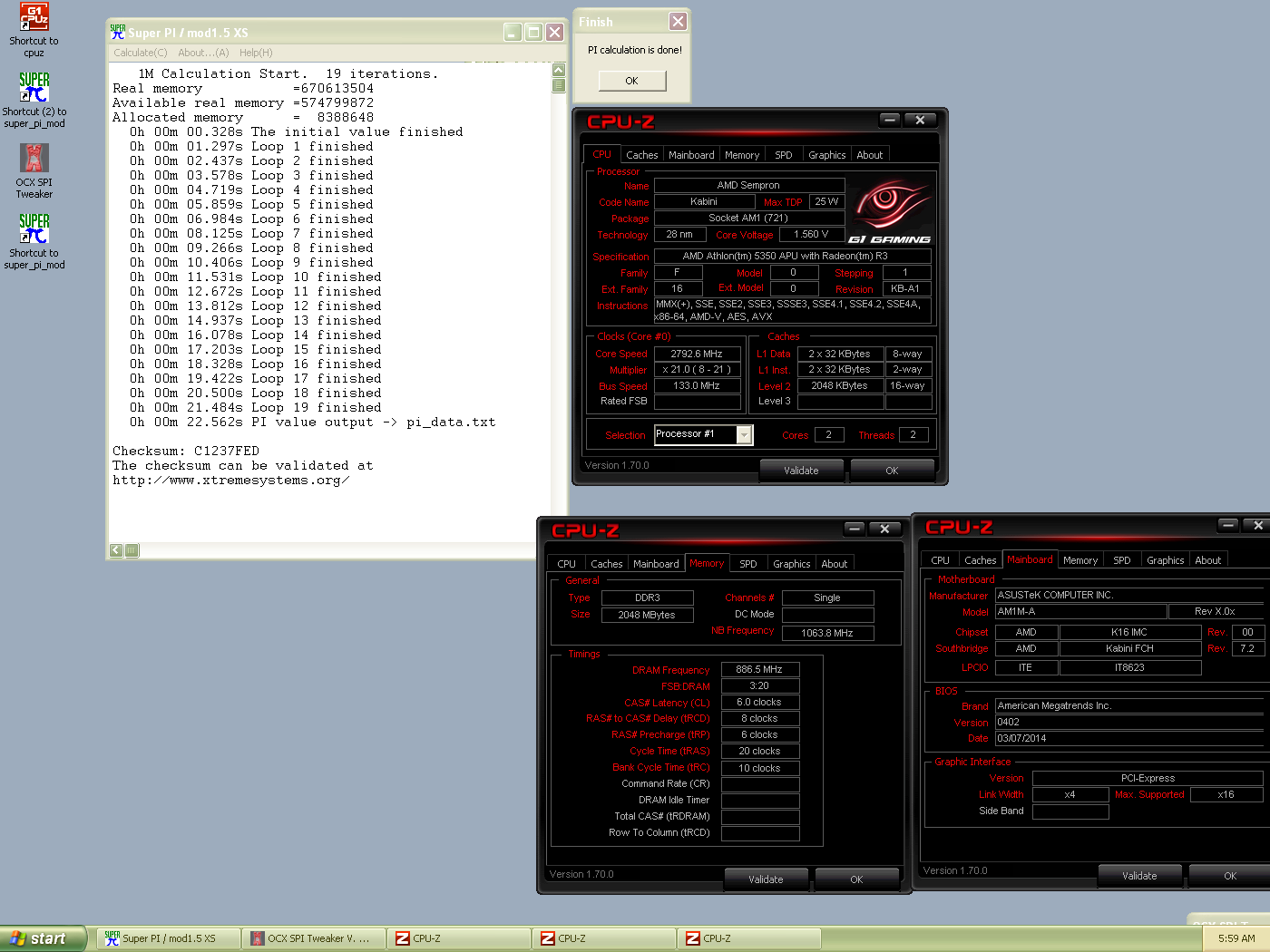Image resolution: width=1270 pixels, height=952 pixels.
Task: Click the G1 Gaming logo in CPU-Z
Action: coord(890,212)
